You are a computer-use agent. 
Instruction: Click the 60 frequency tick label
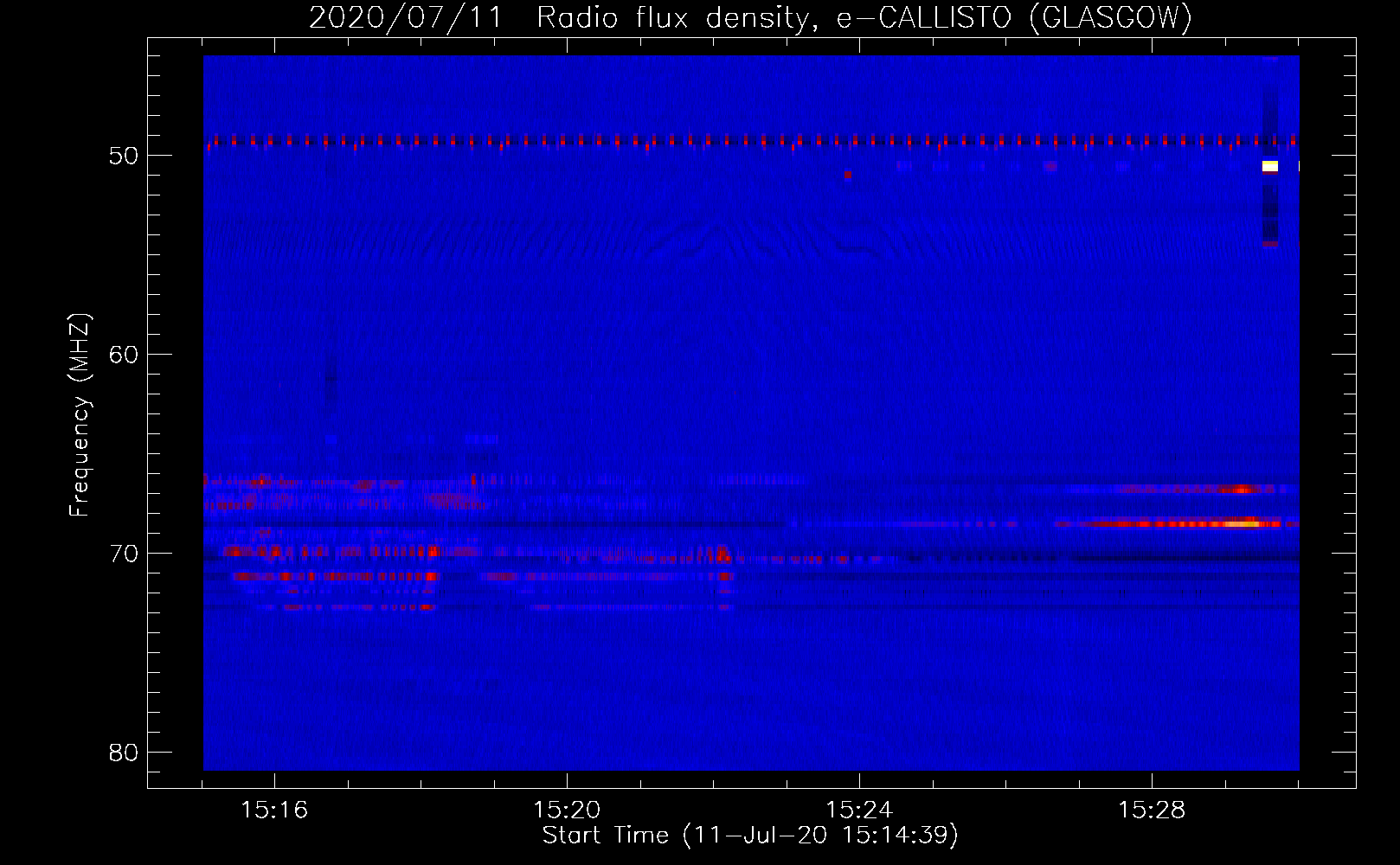point(124,355)
